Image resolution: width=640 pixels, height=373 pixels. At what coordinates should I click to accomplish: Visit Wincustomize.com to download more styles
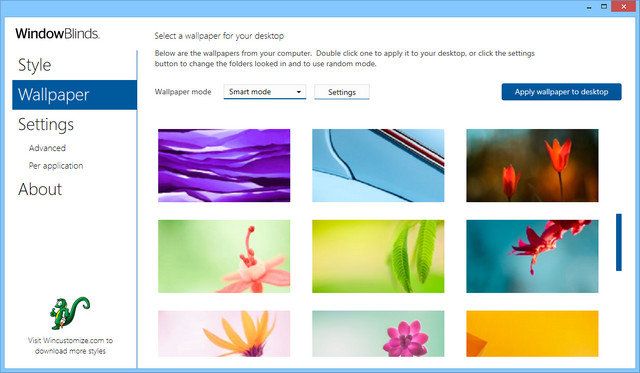click(70, 346)
